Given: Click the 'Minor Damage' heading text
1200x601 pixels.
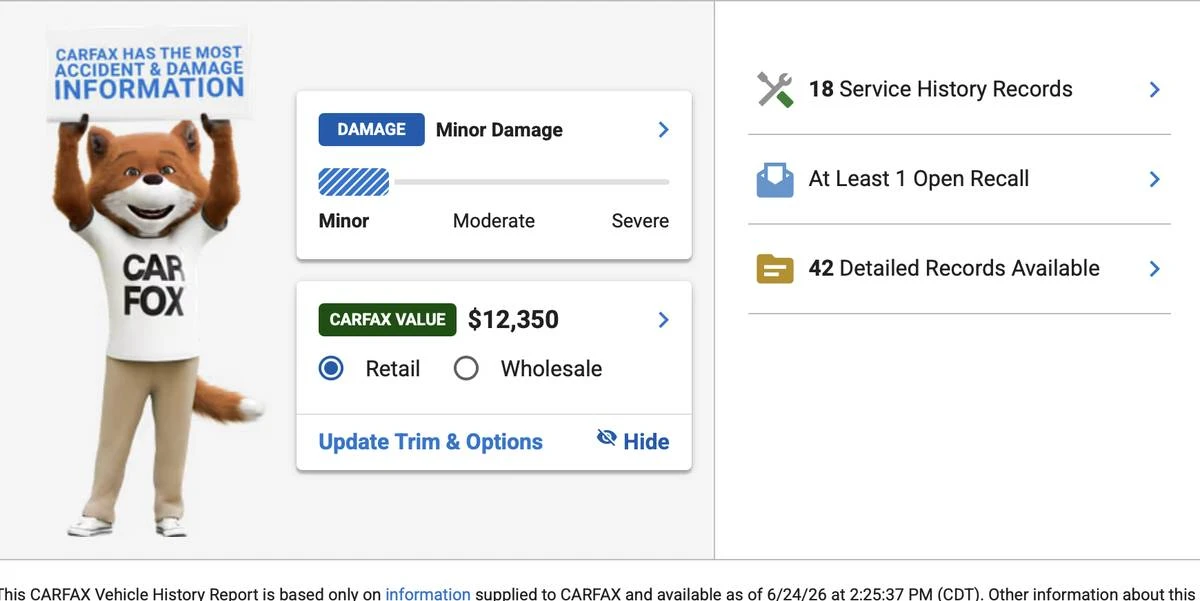Looking at the screenshot, I should (499, 130).
